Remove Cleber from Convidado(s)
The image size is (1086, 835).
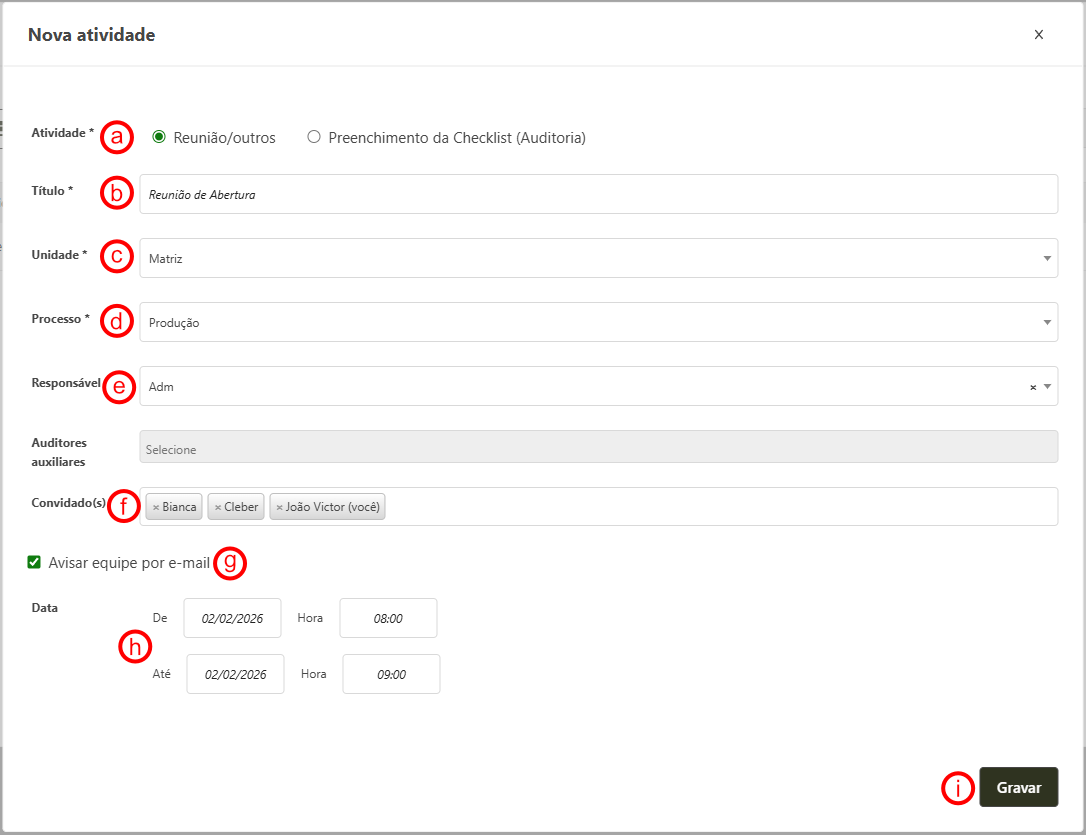[x=217, y=508]
